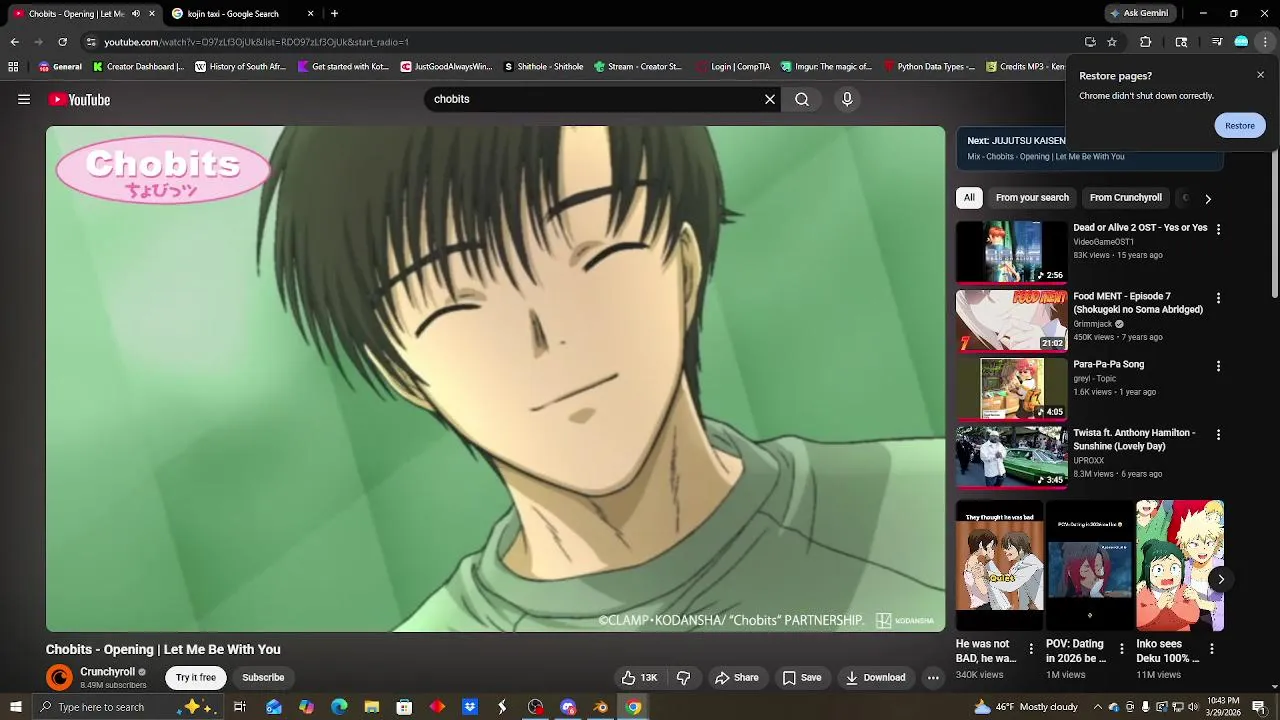
Task: Open the Next: JUJUTSU KAISEN mix panel
Action: pyautogui.click(x=1089, y=148)
